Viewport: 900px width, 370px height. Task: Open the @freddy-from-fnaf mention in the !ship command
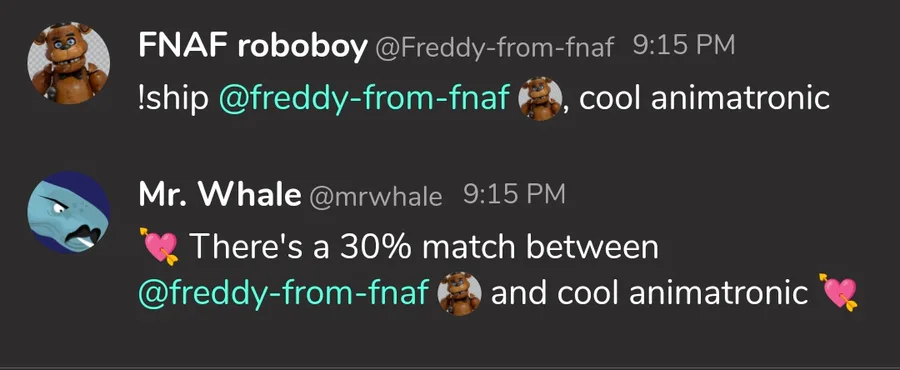[x=364, y=100]
